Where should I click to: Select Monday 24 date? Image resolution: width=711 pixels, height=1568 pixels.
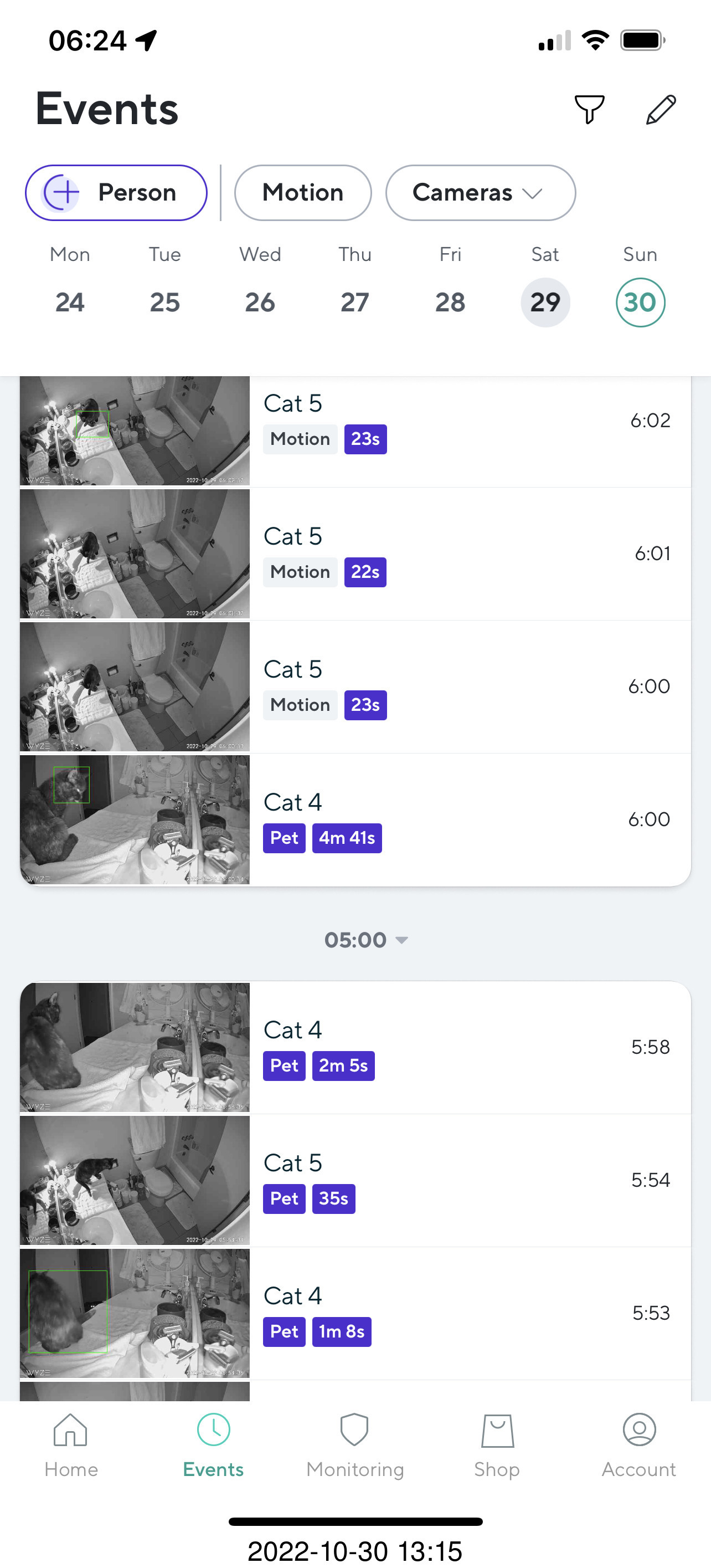[70, 303]
